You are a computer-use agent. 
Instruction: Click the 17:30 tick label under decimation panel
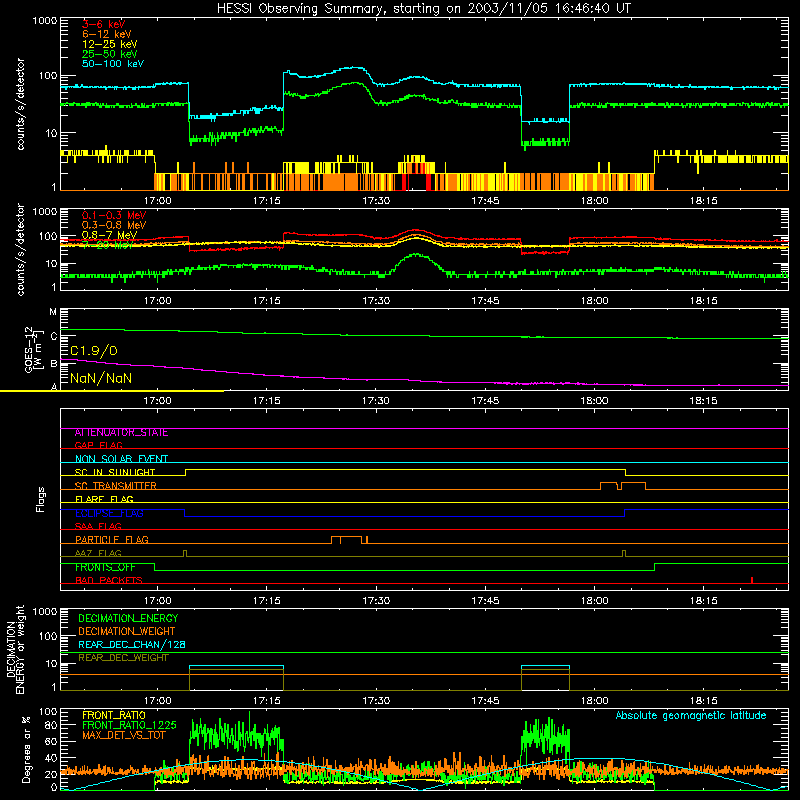click(376, 701)
